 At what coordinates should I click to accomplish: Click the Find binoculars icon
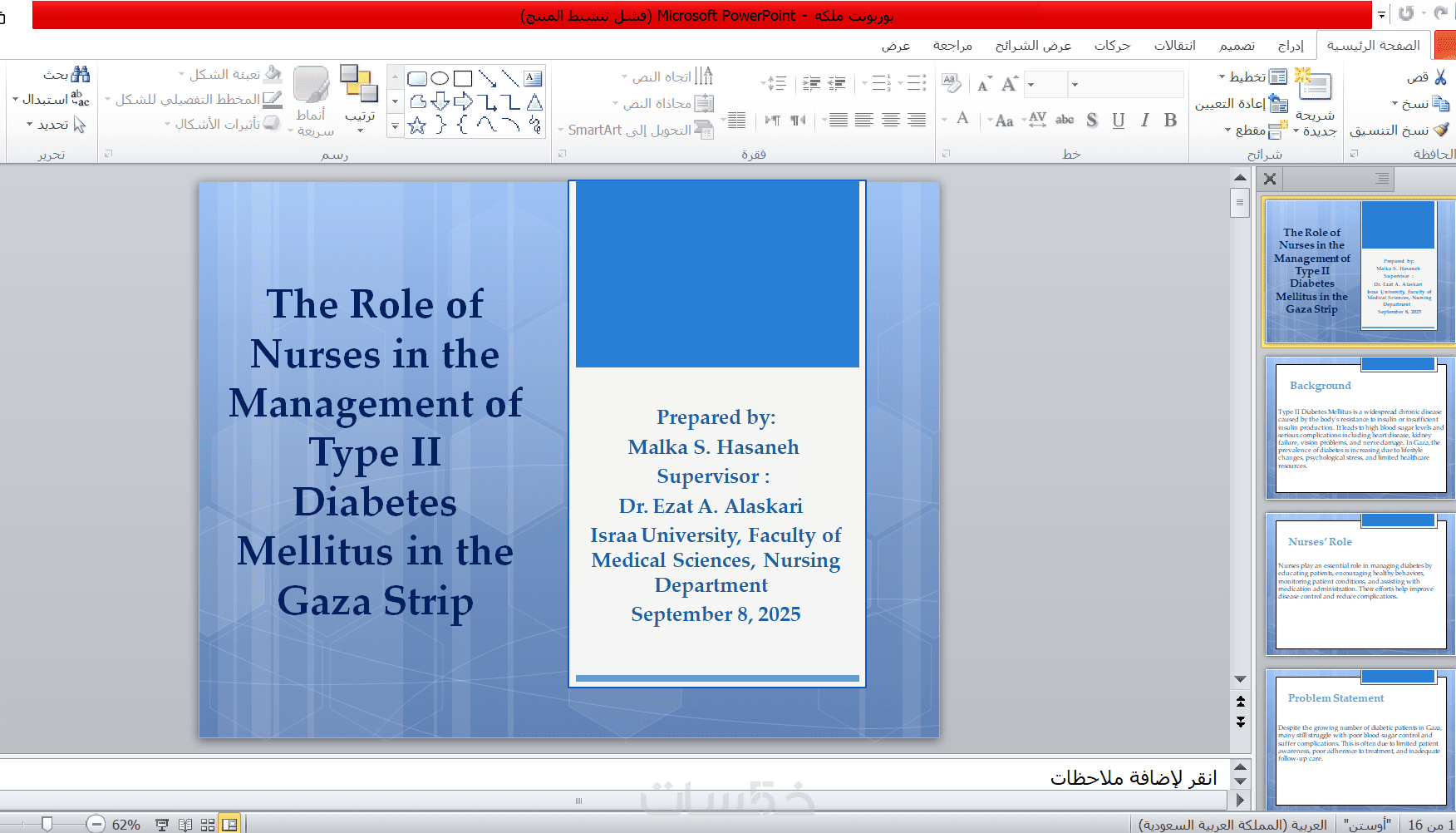[x=80, y=74]
